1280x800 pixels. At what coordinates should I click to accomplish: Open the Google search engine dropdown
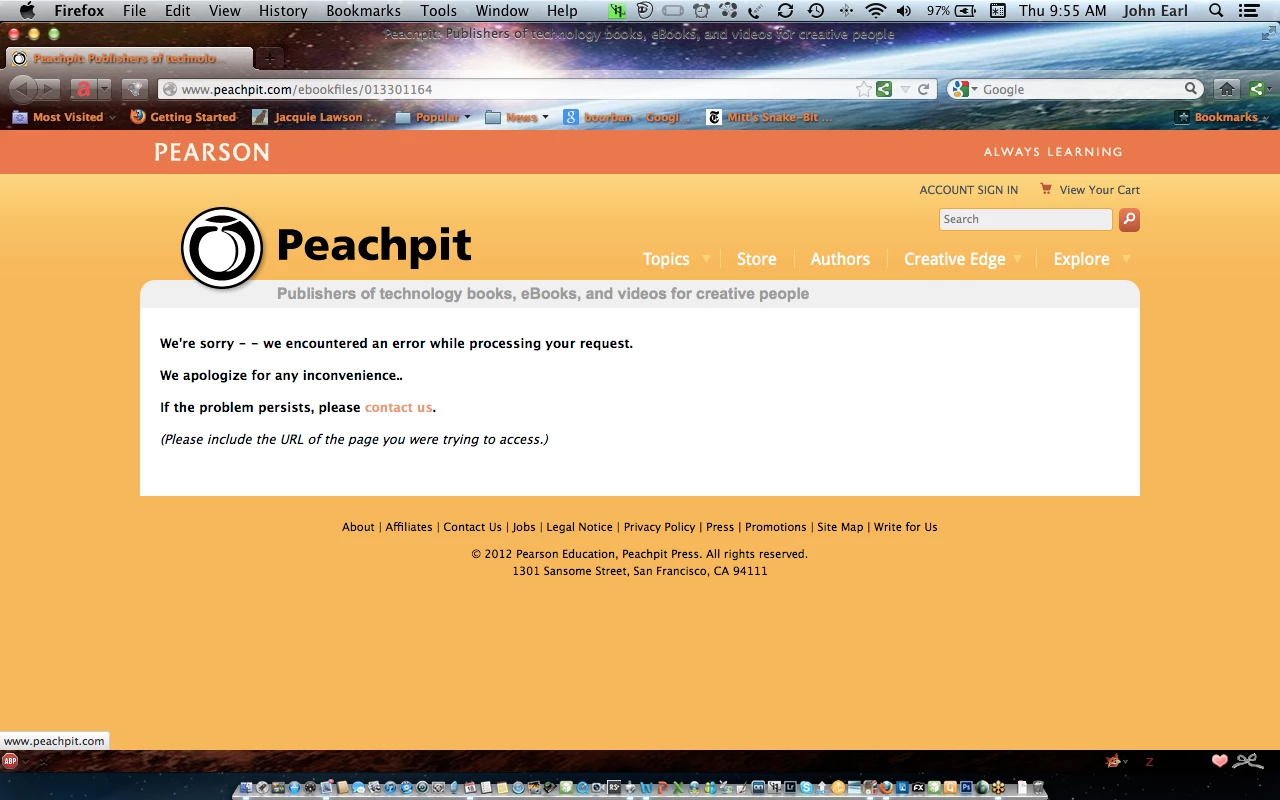965,89
